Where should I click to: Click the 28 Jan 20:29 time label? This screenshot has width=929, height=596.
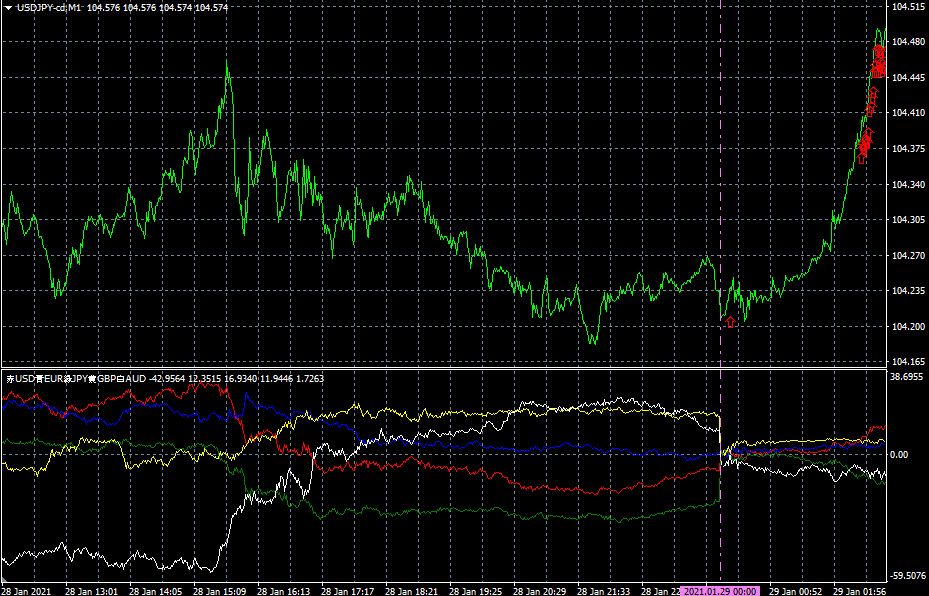click(x=539, y=591)
